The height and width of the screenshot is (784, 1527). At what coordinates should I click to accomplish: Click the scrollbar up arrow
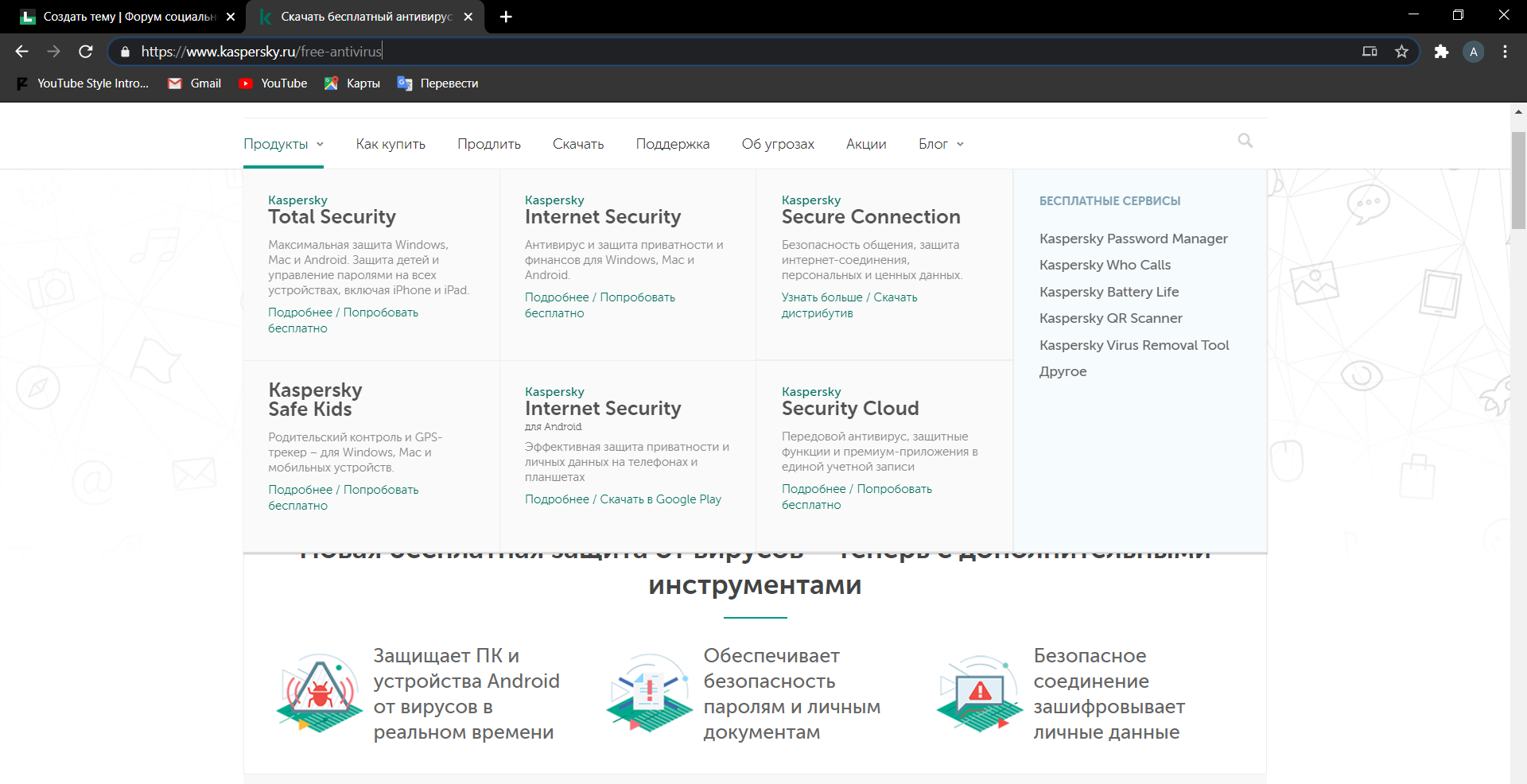click(x=1518, y=112)
